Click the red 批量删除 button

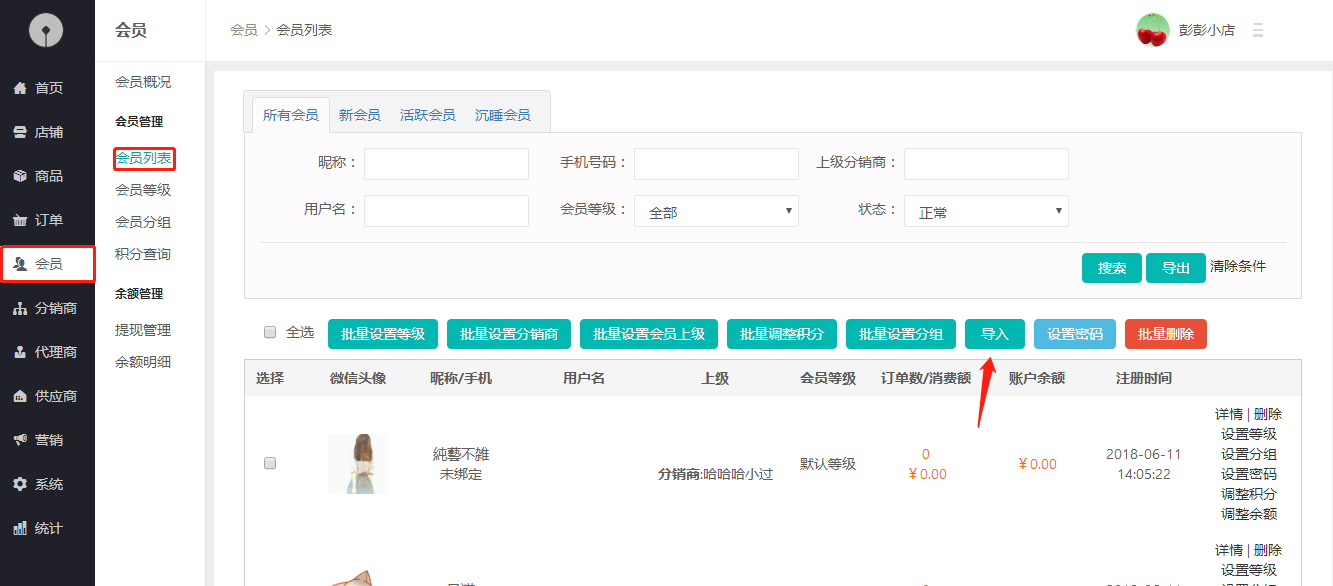click(1165, 334)
